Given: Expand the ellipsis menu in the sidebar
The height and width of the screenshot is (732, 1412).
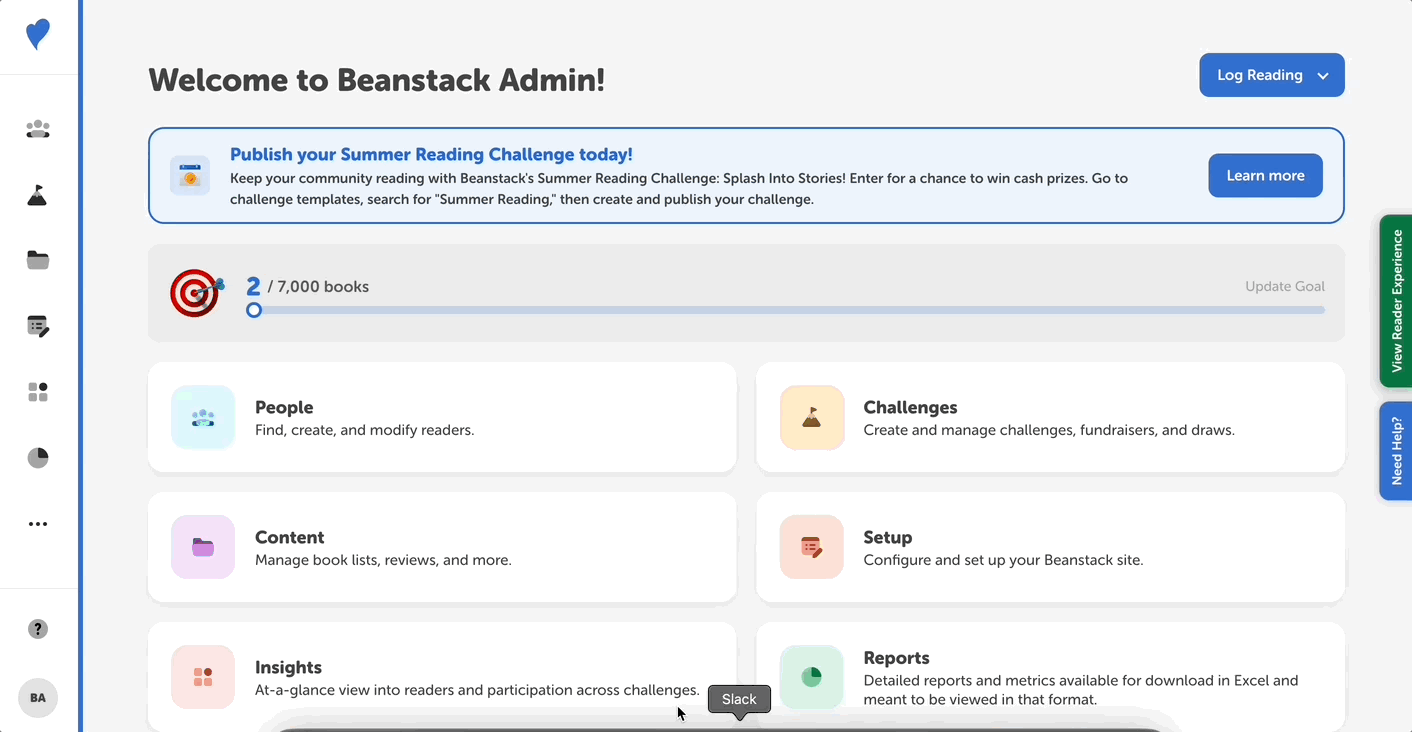Looking at the screenshot, I should tap(37, 523).
